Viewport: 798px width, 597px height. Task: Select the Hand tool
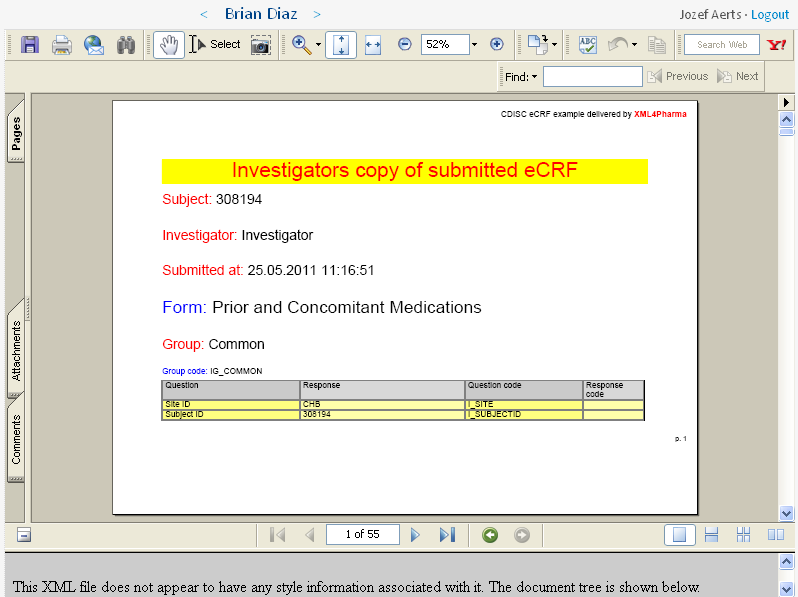pyautogui.click(x=168, y=45)
